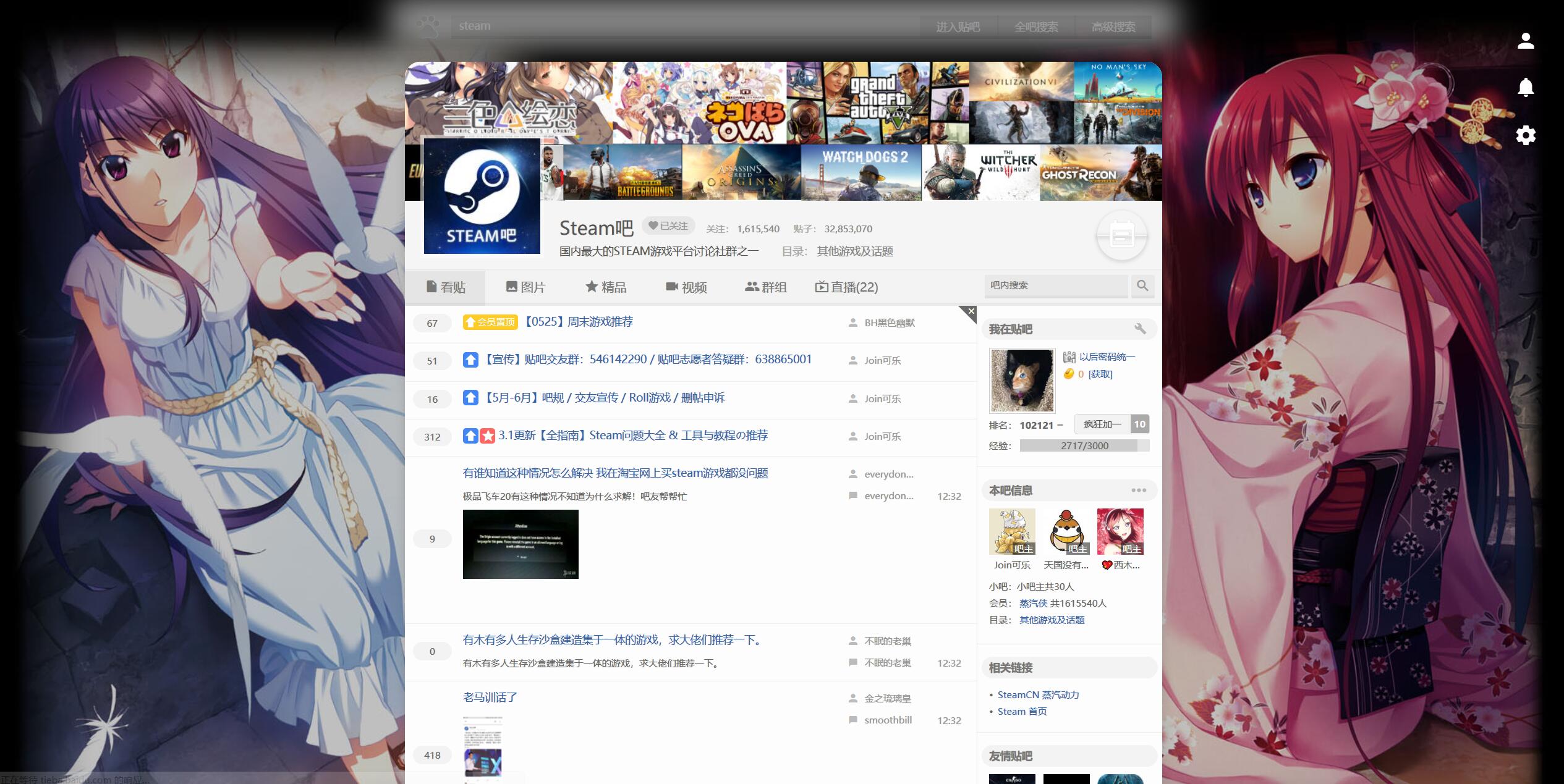Open notifications bell icon
Viewport: 1564px width, 784px height.
[x=1526, y=88]
